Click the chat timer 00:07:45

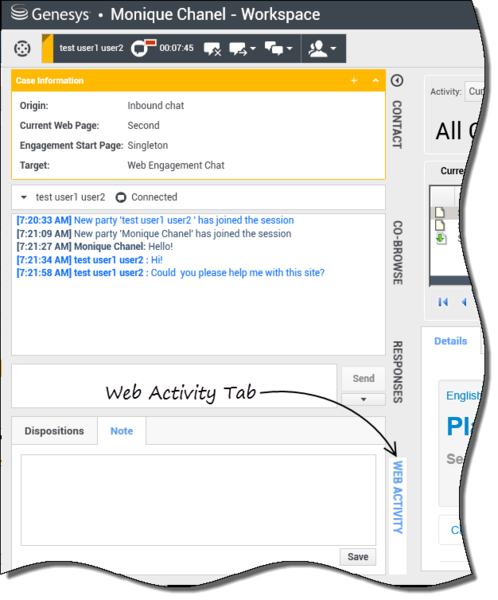(176, 48)
